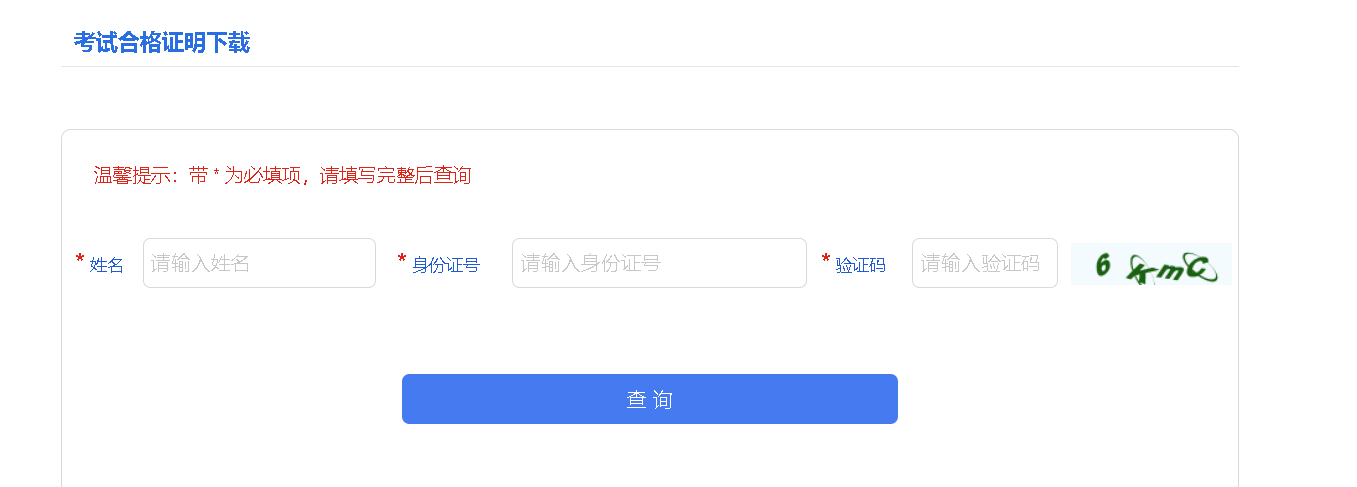The height and width of the screenshot is (487, 1357).
Task: Click the 姓名 field label
Action: (x=107, y=265)
